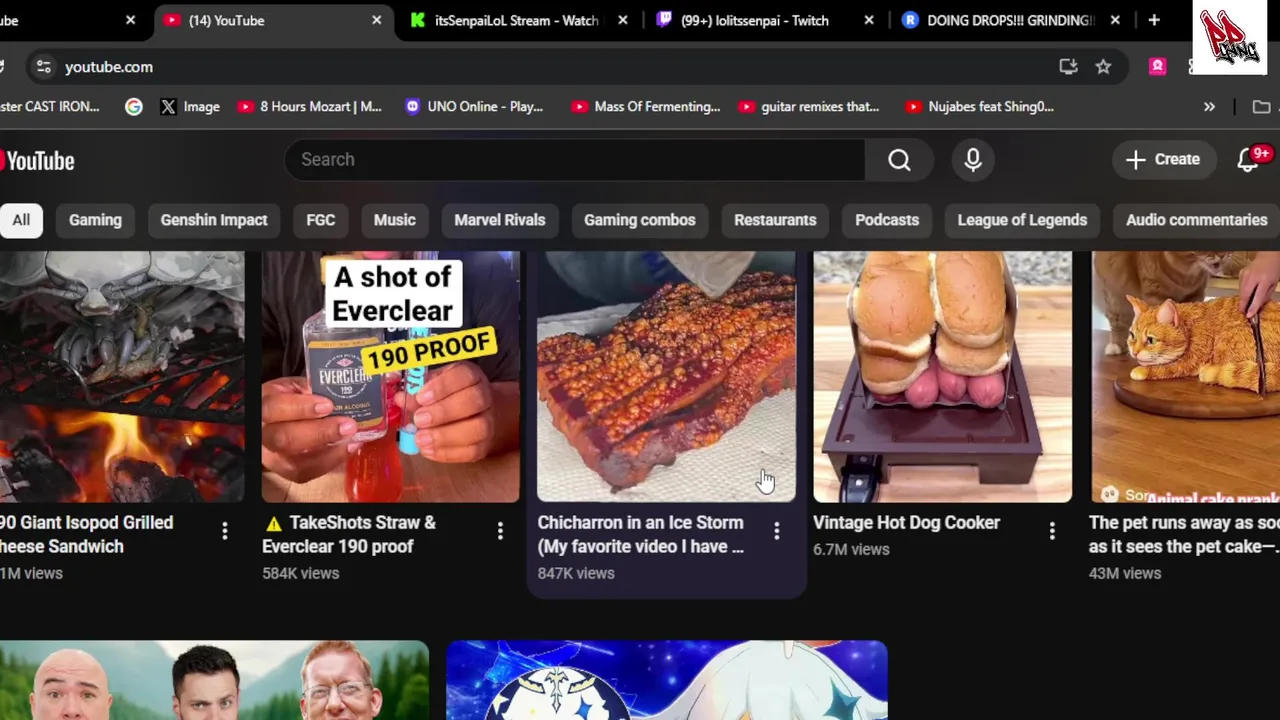Open the Chicharron in an Ice Storm thumbnail
The height and width of the screenshot is (720, 1280).
coord(666,376)
